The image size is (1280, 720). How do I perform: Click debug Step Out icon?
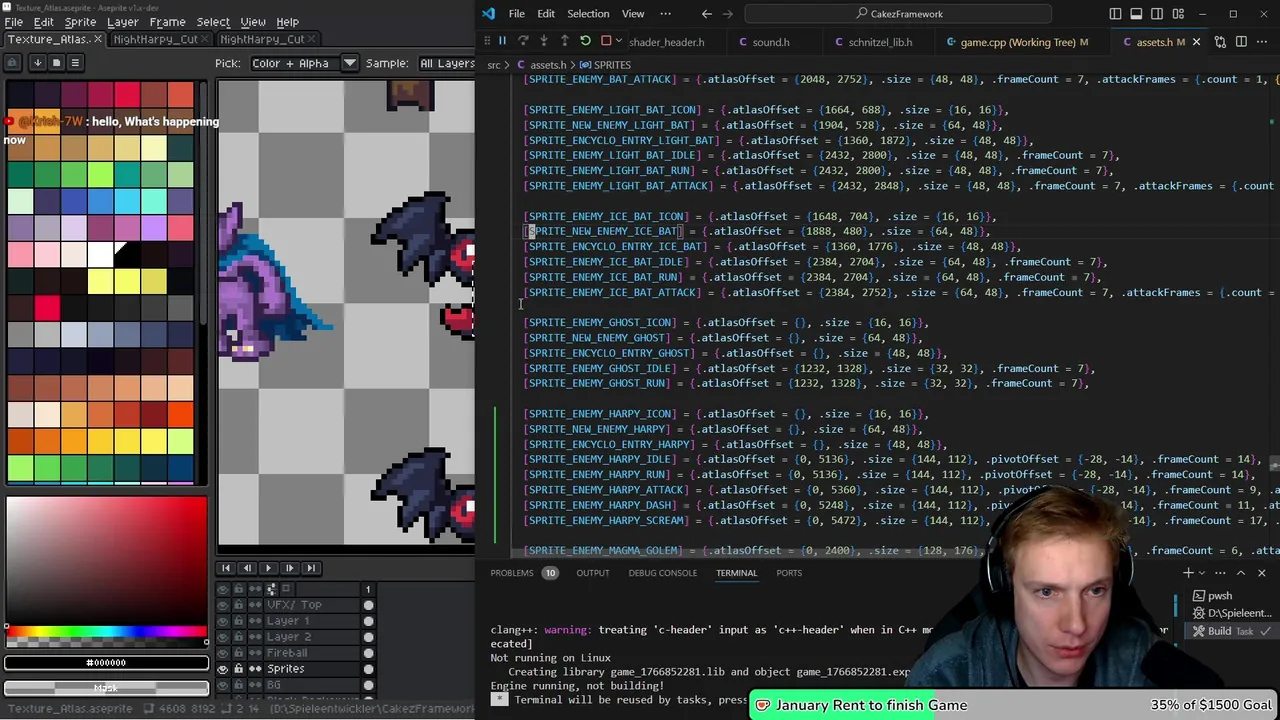pos(565,41)
